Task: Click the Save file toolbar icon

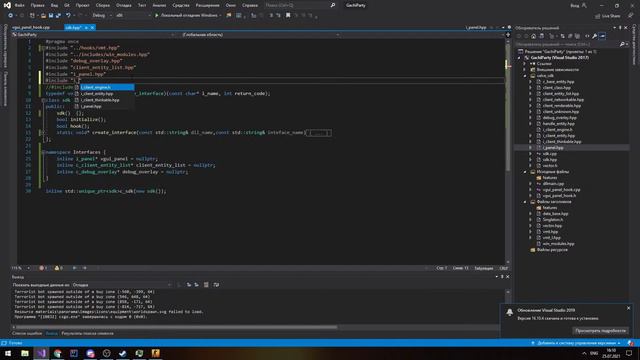Action: click(51, 16)
